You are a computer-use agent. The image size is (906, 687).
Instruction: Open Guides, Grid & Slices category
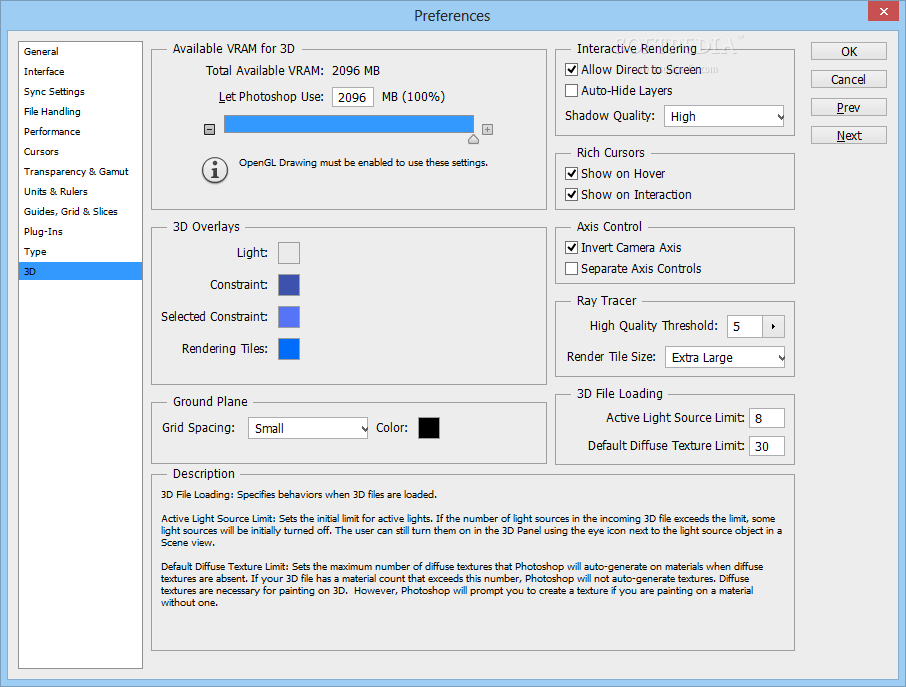tap(80, 211)
